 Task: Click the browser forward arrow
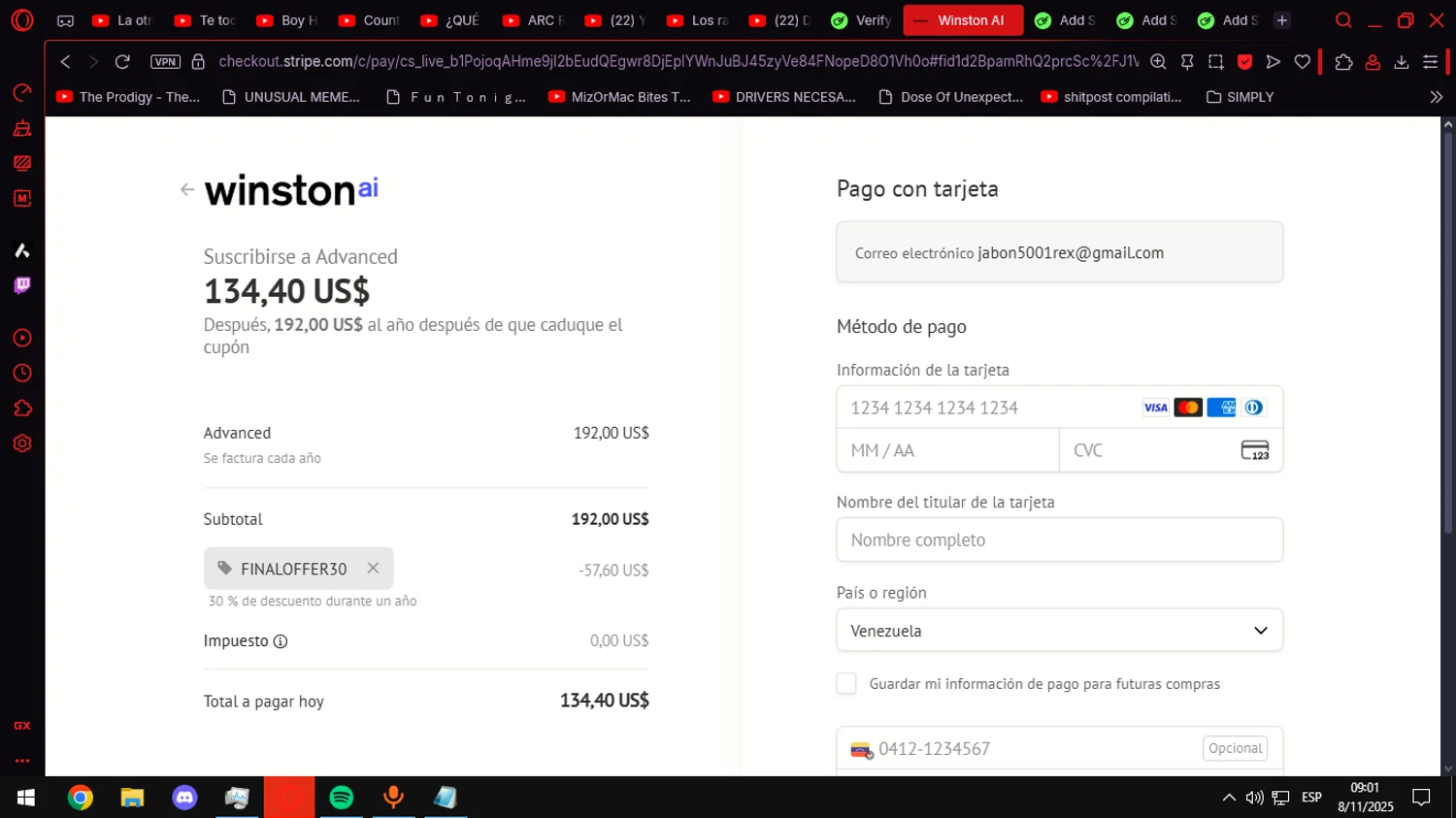[x=93, y=61]
